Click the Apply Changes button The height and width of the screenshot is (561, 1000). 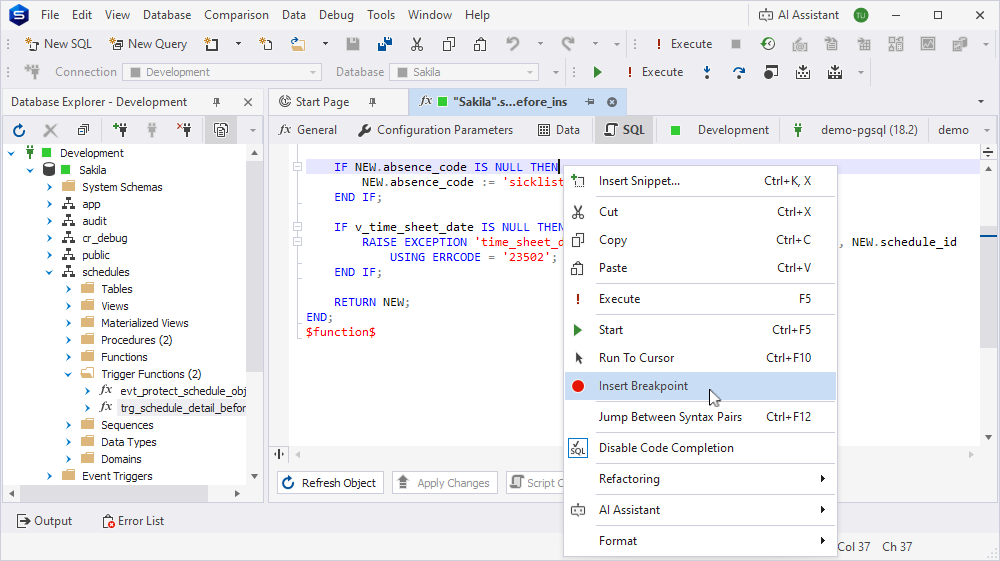(445, 483)
